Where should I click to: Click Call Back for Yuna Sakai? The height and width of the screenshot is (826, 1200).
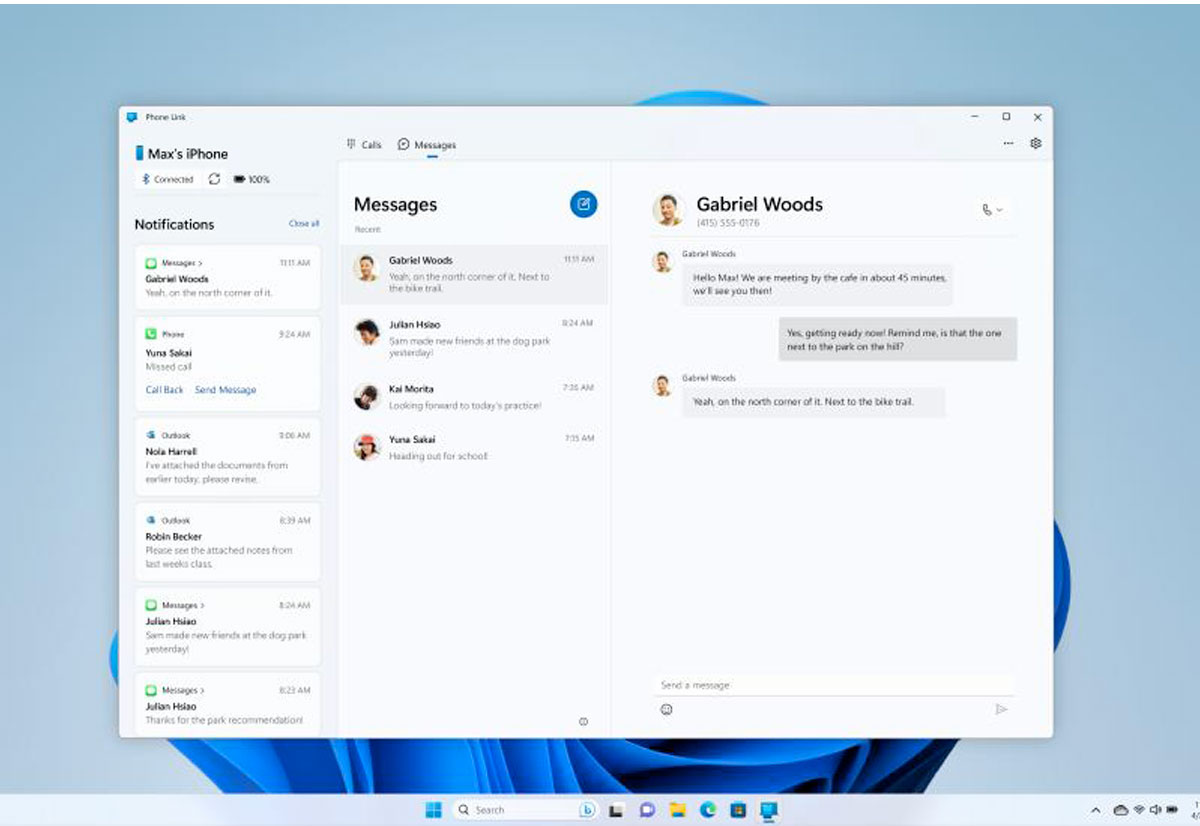(x=165, y=390)
